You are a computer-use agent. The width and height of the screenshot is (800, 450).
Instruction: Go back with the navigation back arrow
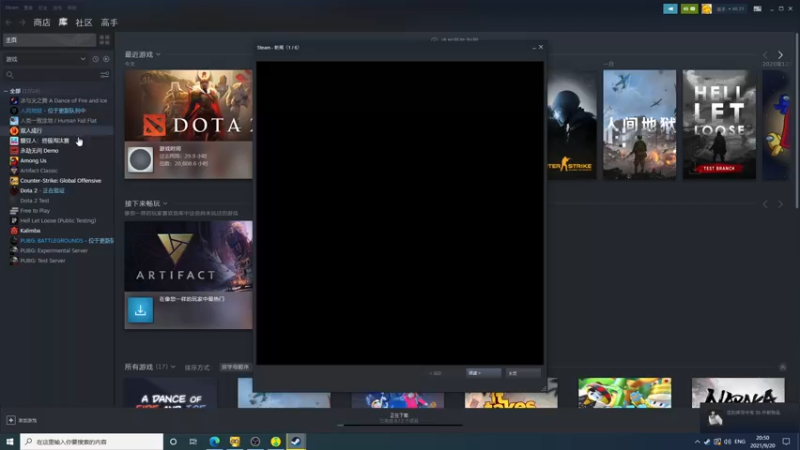tap(9, 22)
